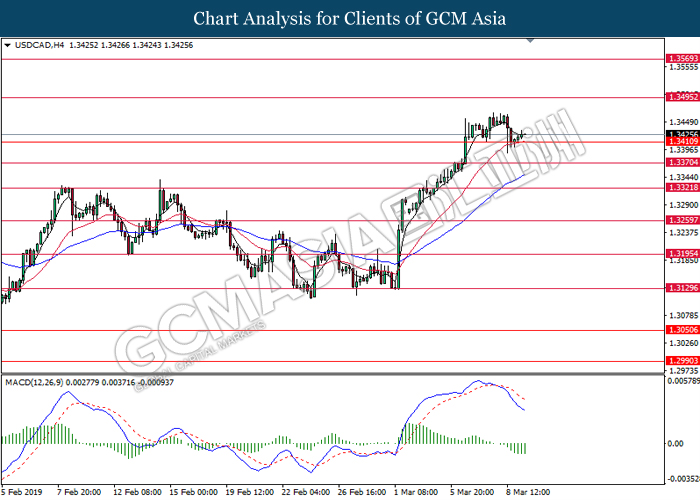
Task: Click the 1.30506 price level label
Action: [x=683, y=330]
